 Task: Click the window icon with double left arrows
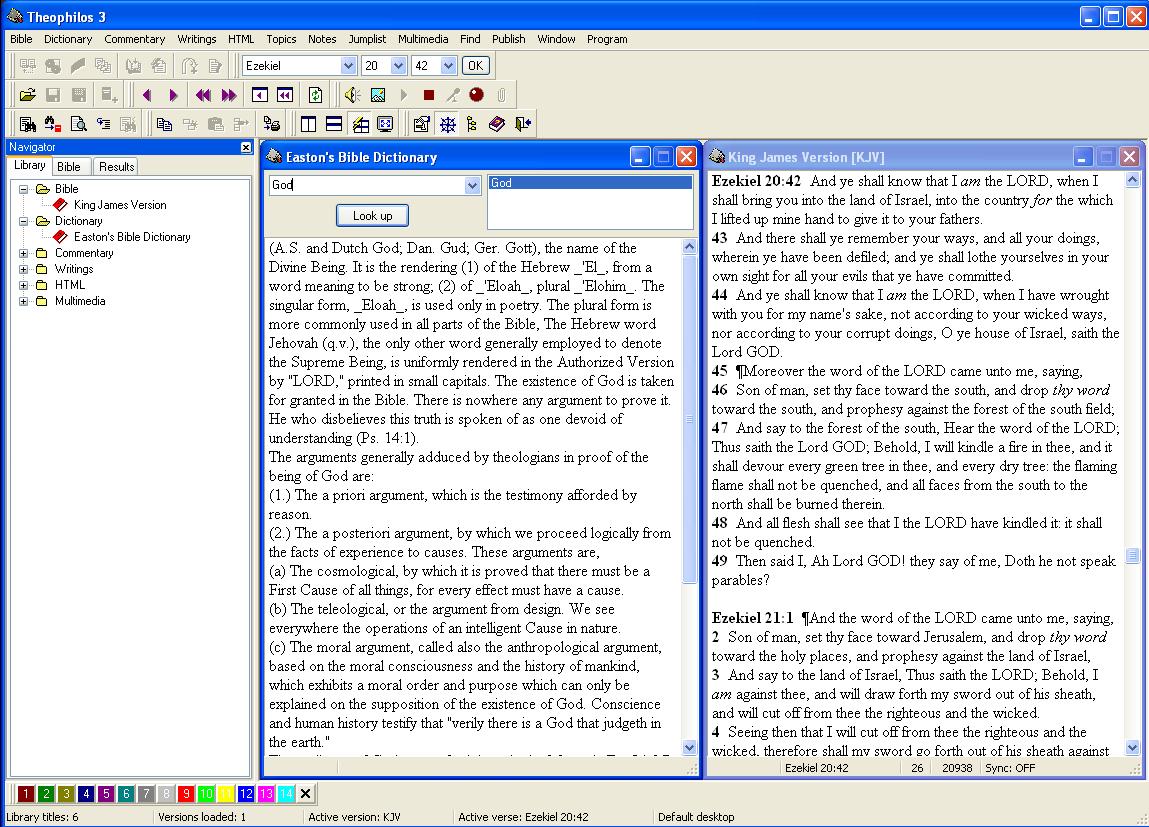[285, 94]
